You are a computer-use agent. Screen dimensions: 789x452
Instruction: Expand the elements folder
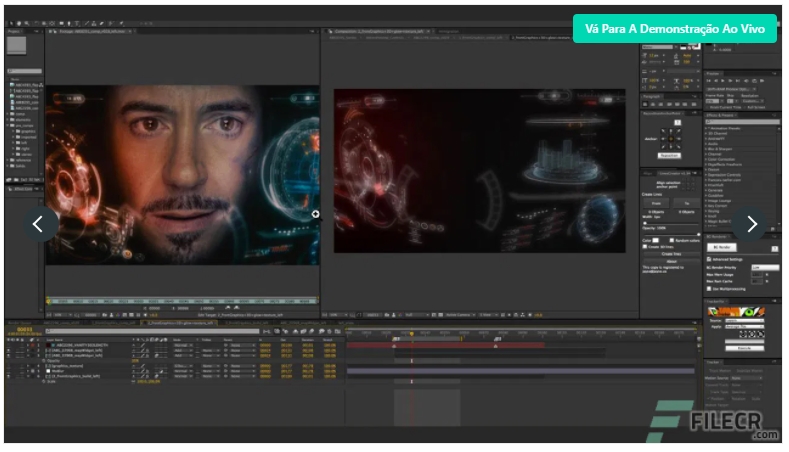[8, 120]
